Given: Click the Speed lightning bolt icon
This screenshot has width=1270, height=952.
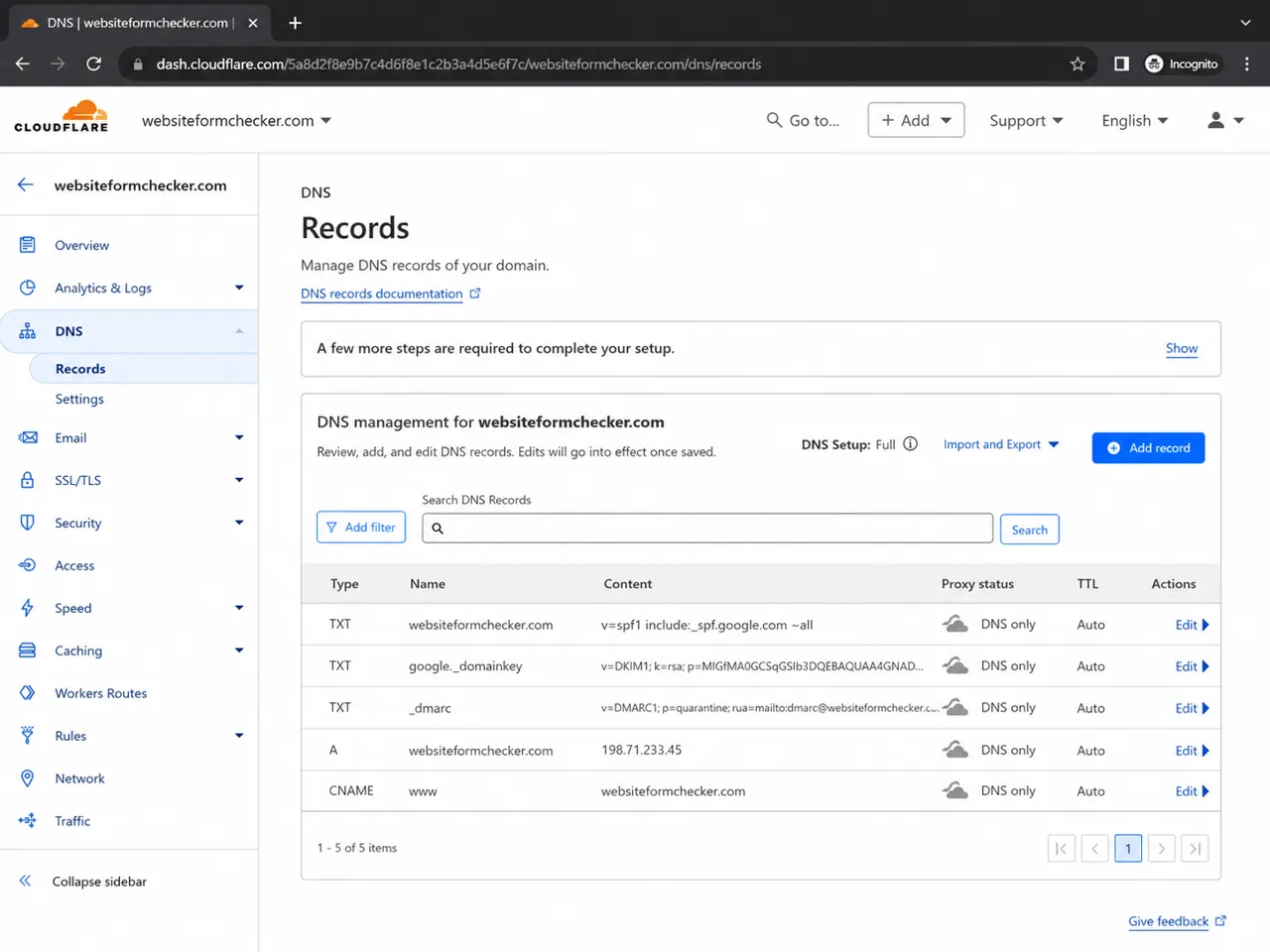Looking at the screenshot, I should [x=28, y=608].
